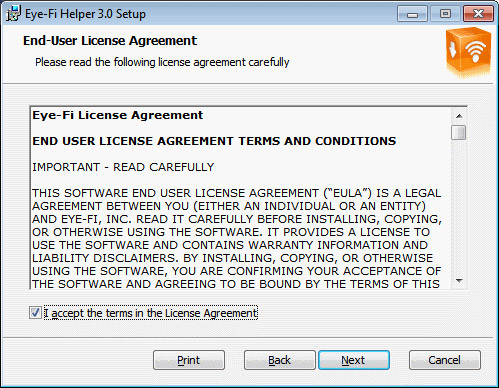Click the 'End-User License Agreement' page title
The height and width of the screenshot is (388, 499).
(x=110, y=41)
